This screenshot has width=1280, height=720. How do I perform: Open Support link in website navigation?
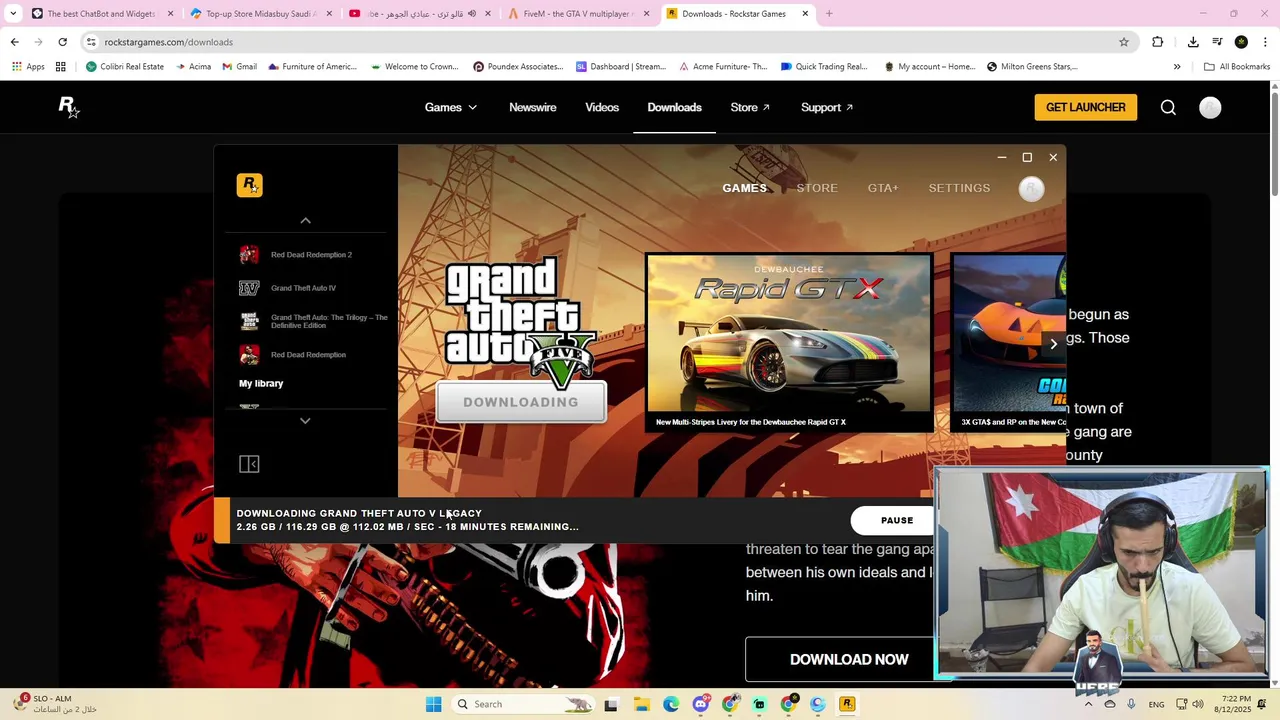[826, 107]
